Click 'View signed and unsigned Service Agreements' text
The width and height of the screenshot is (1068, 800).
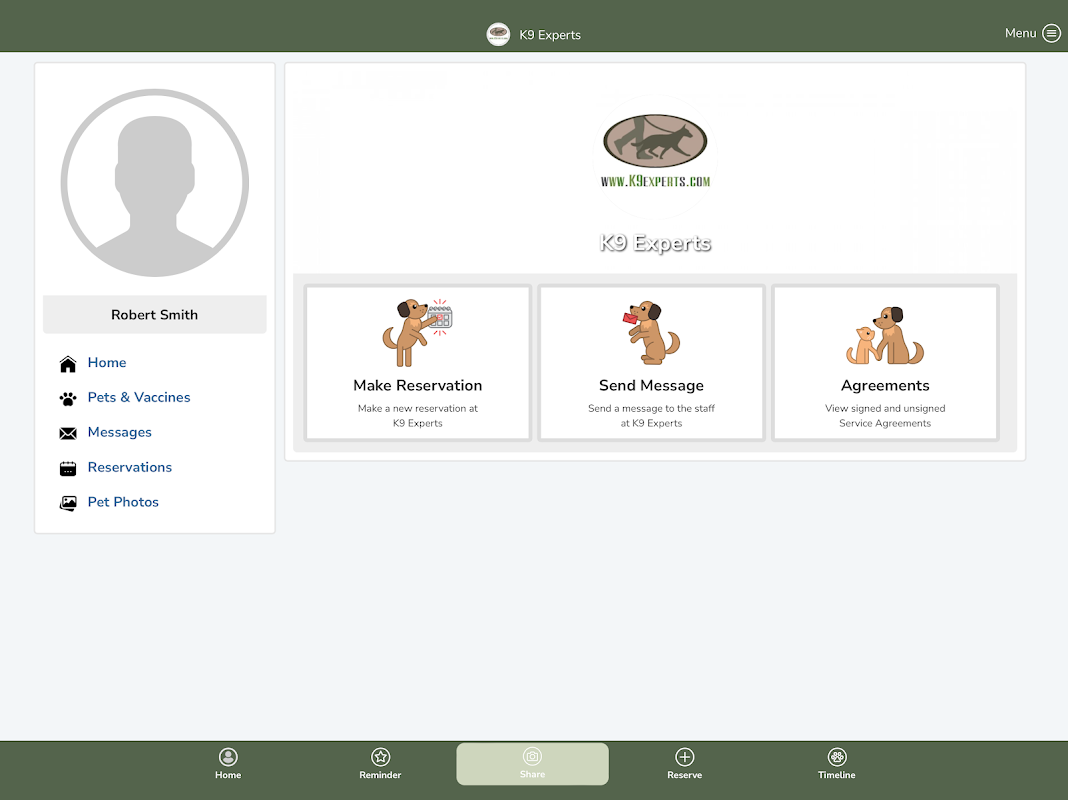pos(885,415)
